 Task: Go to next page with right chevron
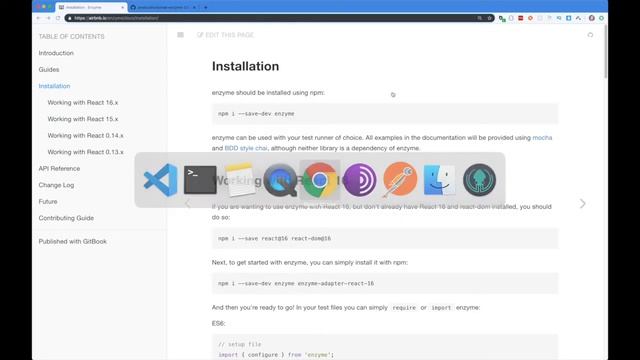[582, 203]
